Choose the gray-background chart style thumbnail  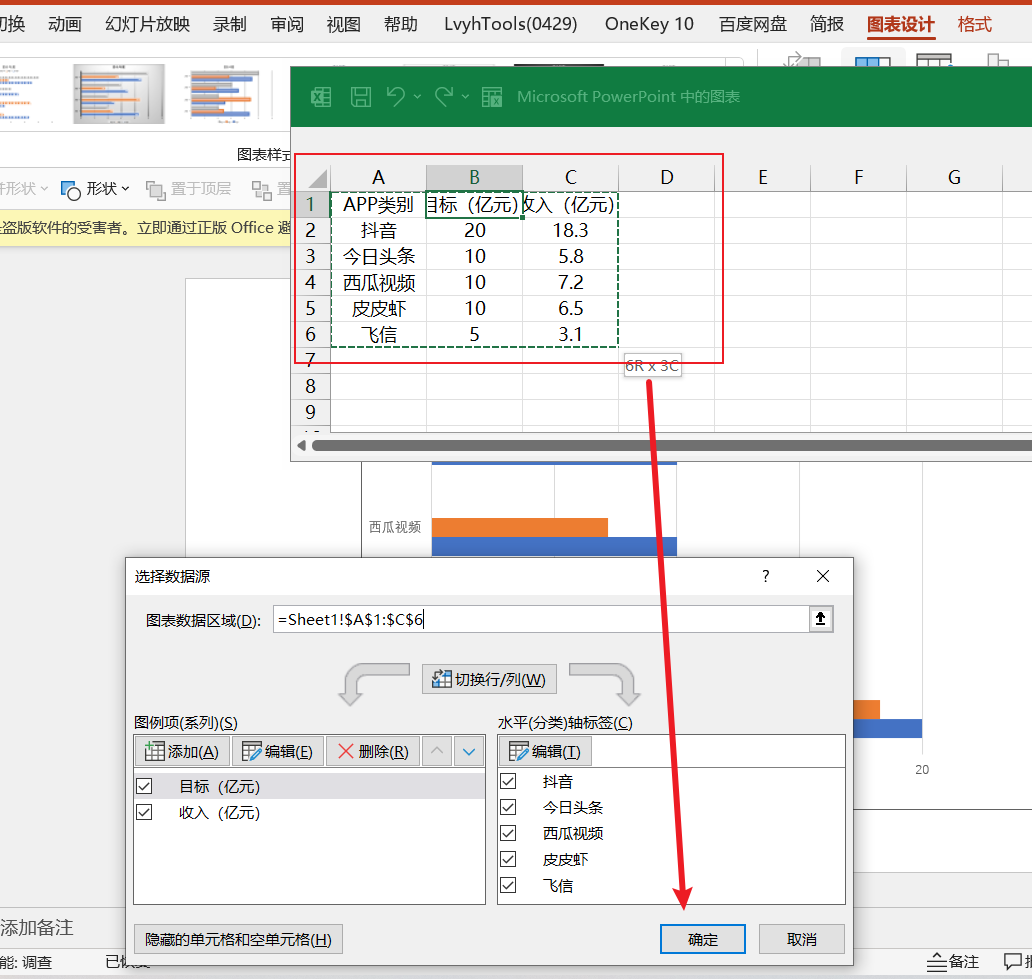tap(119, 94)
